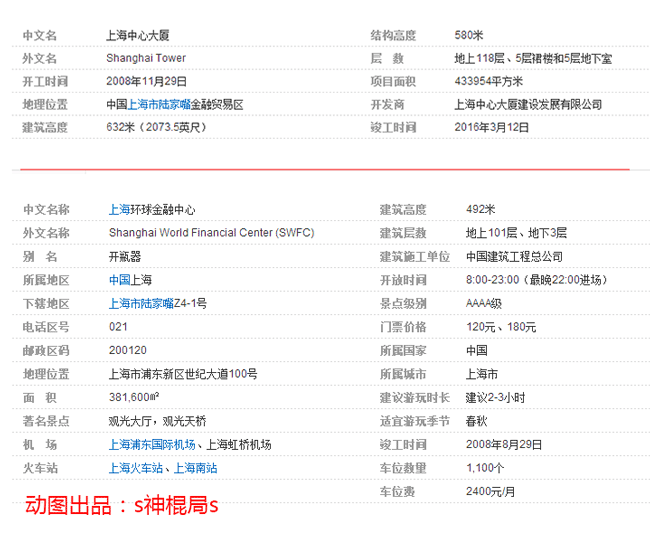This screenshot has width=650, height=538.
Task: Select the value 建议2-3小时
Action: pyautogui.click(x=495, y=398)
